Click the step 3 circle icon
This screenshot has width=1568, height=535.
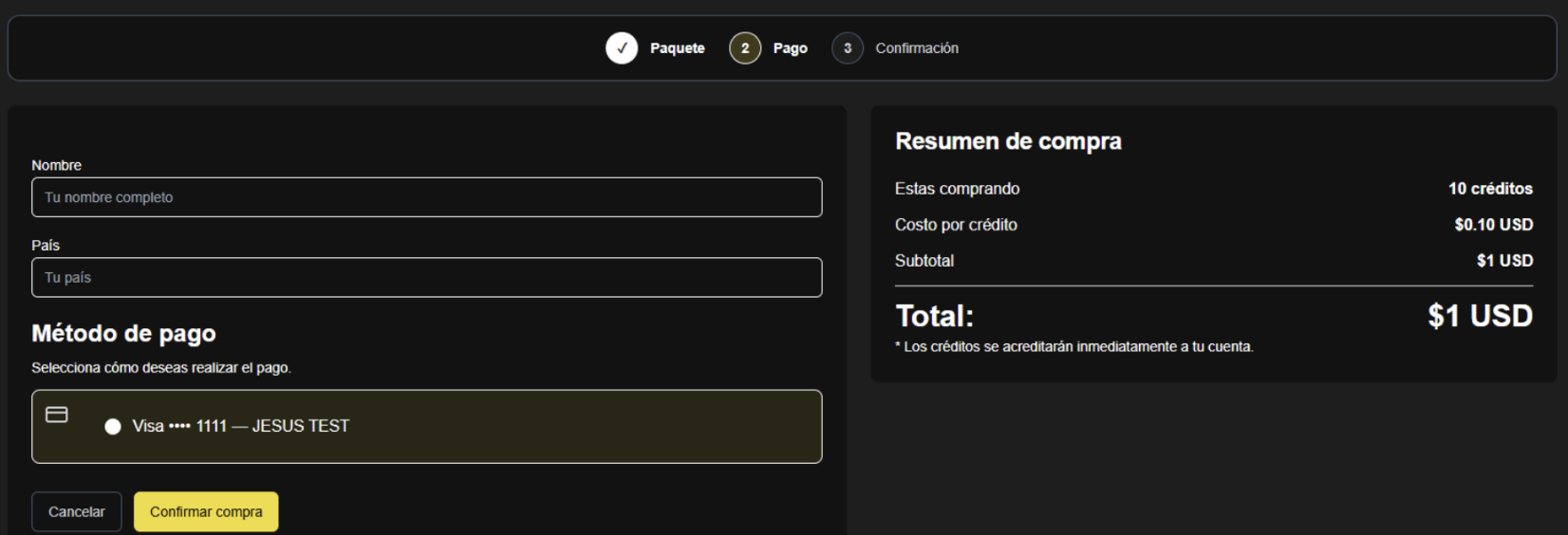coord(848,47)
